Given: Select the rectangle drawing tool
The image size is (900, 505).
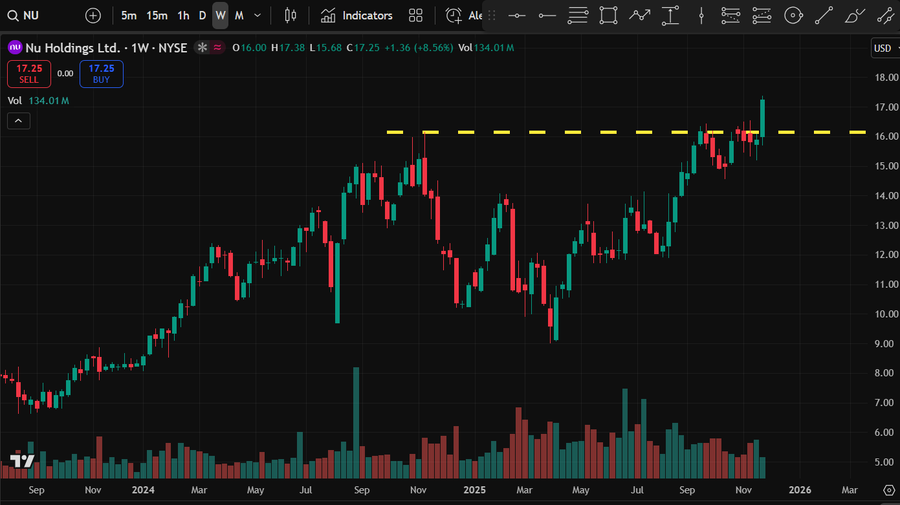Looking at the screenshot, I should pos(608,16).
